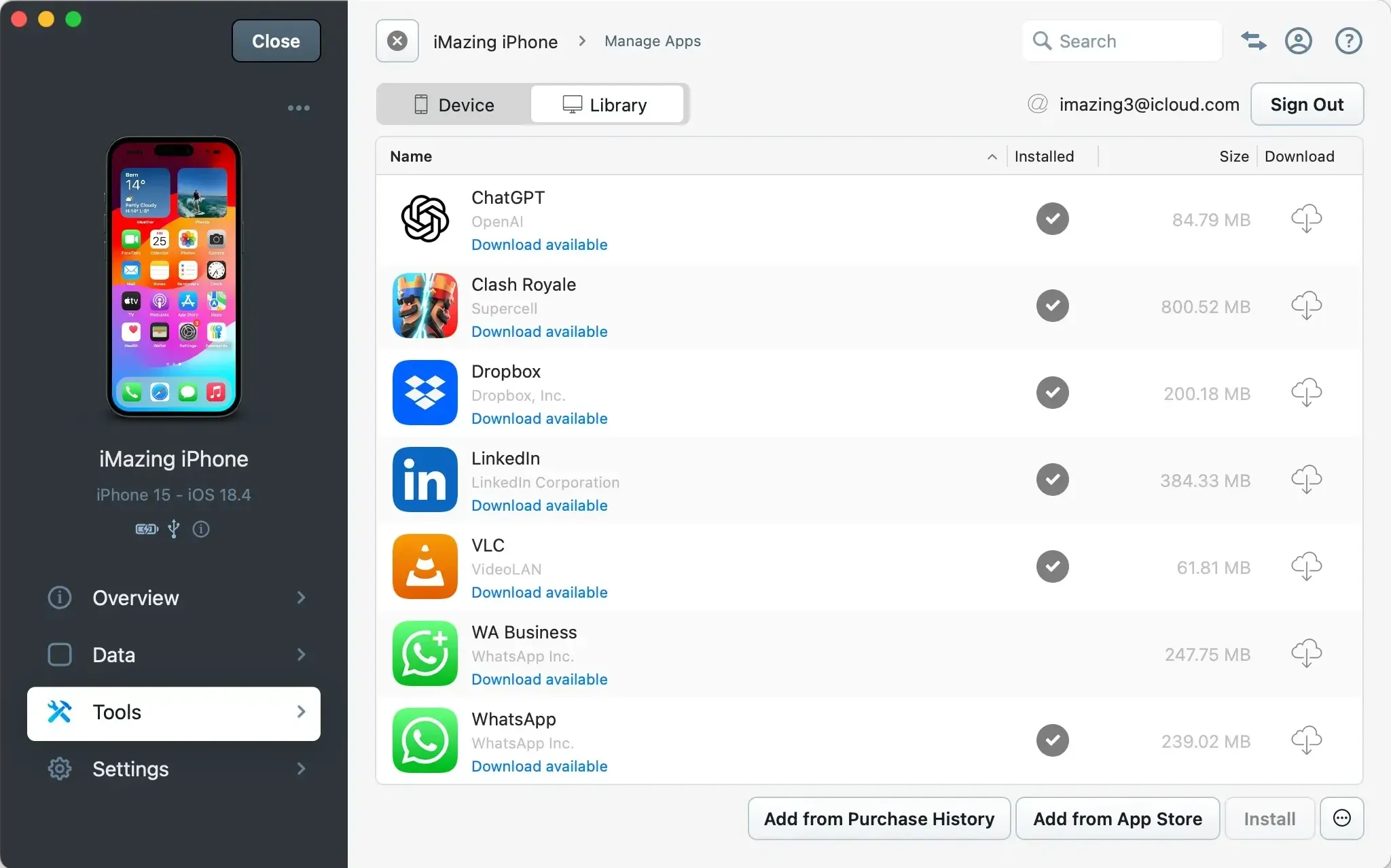
Task: Open the help icon in the top right
Action: pyautogui.click(x=1348, y=41)
